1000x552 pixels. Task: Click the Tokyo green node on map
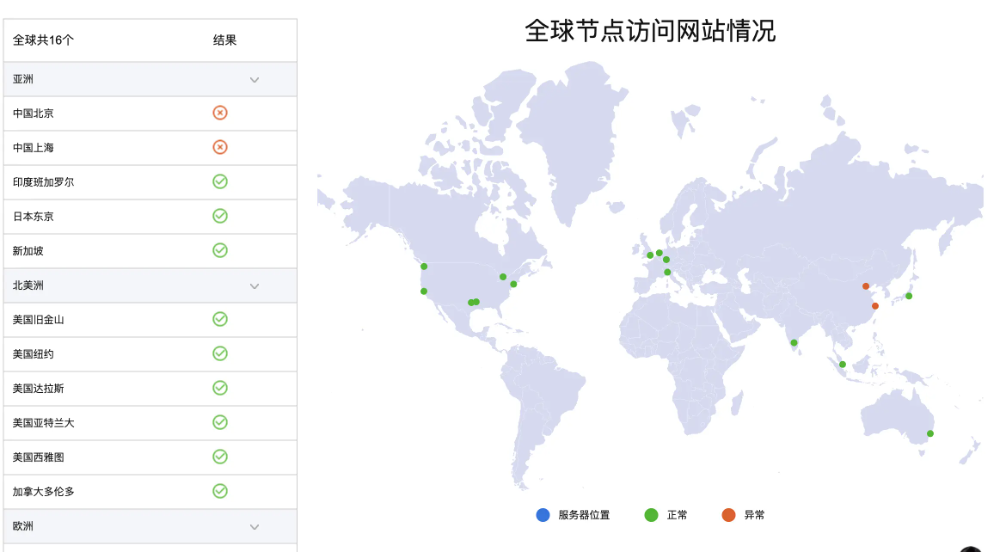pos(909,296)
